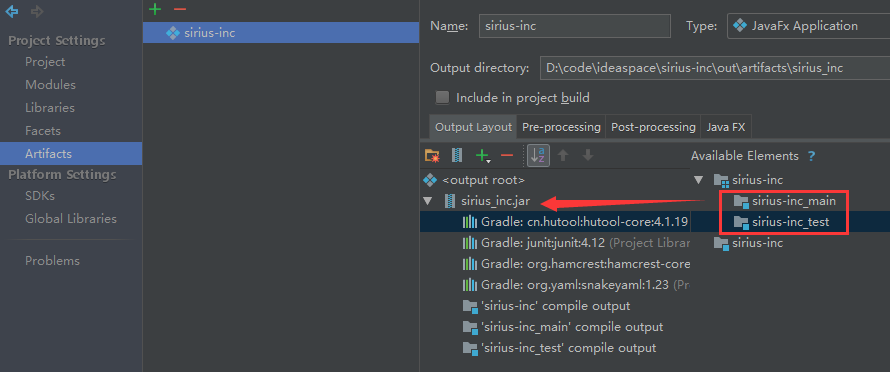Click Add Copy of green plus dropdown
The image size is (890, 372).
click(x=482, y=155)
